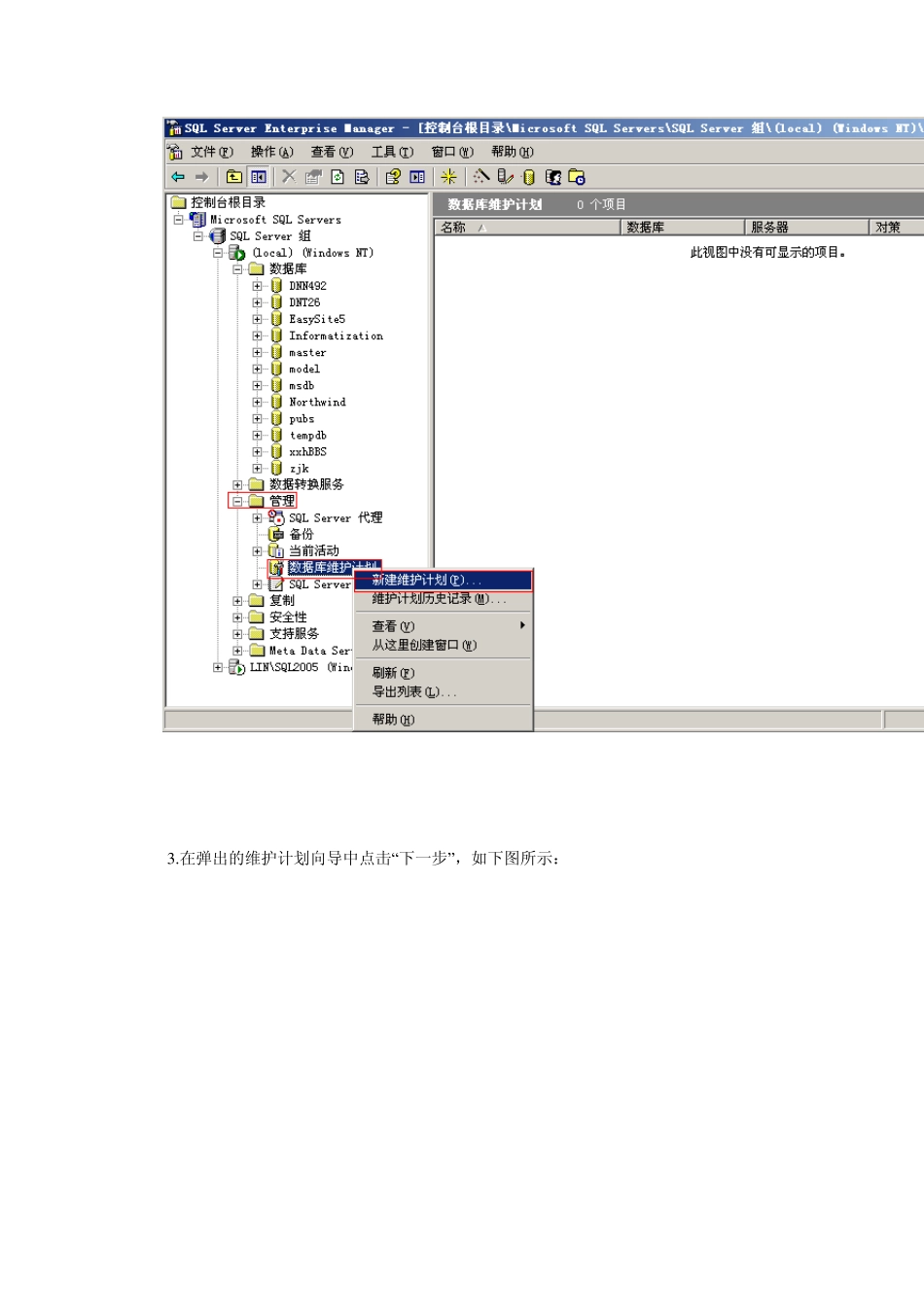Viewport: 924px width, 1307px height.
Task: Select the zjk database label
Action: [x=299, y=469]
